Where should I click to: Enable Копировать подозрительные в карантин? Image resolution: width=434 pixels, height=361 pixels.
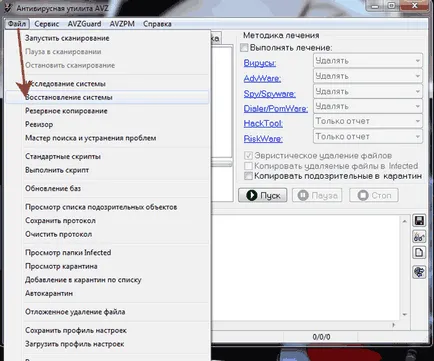coord(248,176)
